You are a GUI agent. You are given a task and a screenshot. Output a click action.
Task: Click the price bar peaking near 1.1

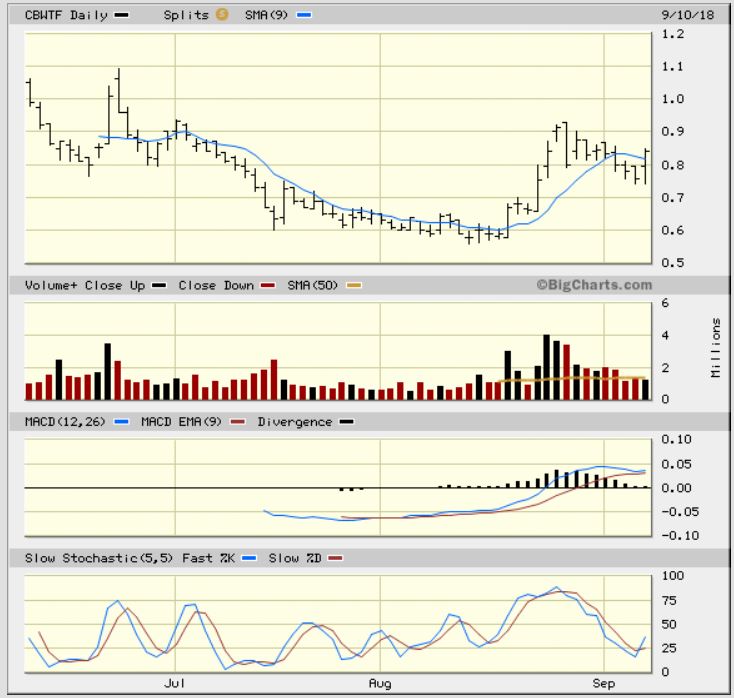click(x=118, y=90)
